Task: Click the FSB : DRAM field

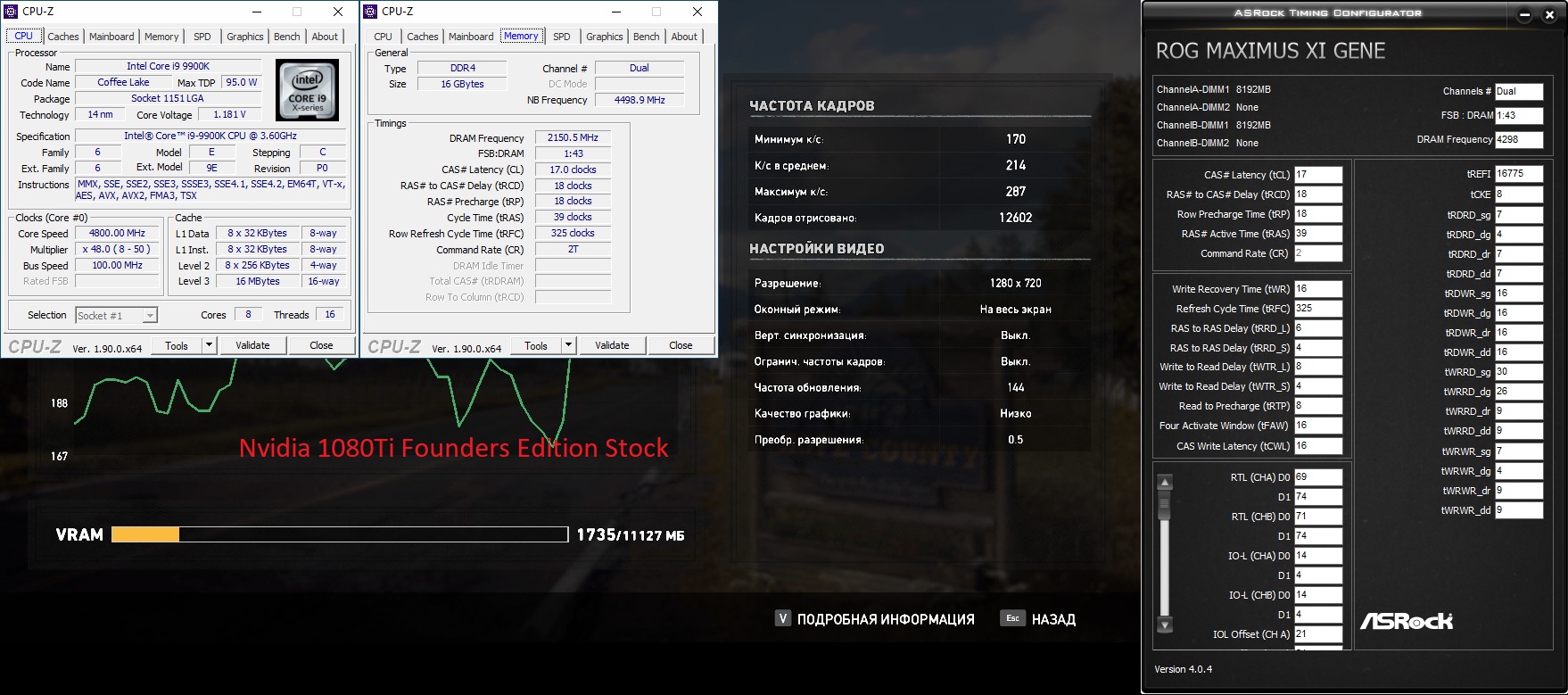Action: 1519,116
